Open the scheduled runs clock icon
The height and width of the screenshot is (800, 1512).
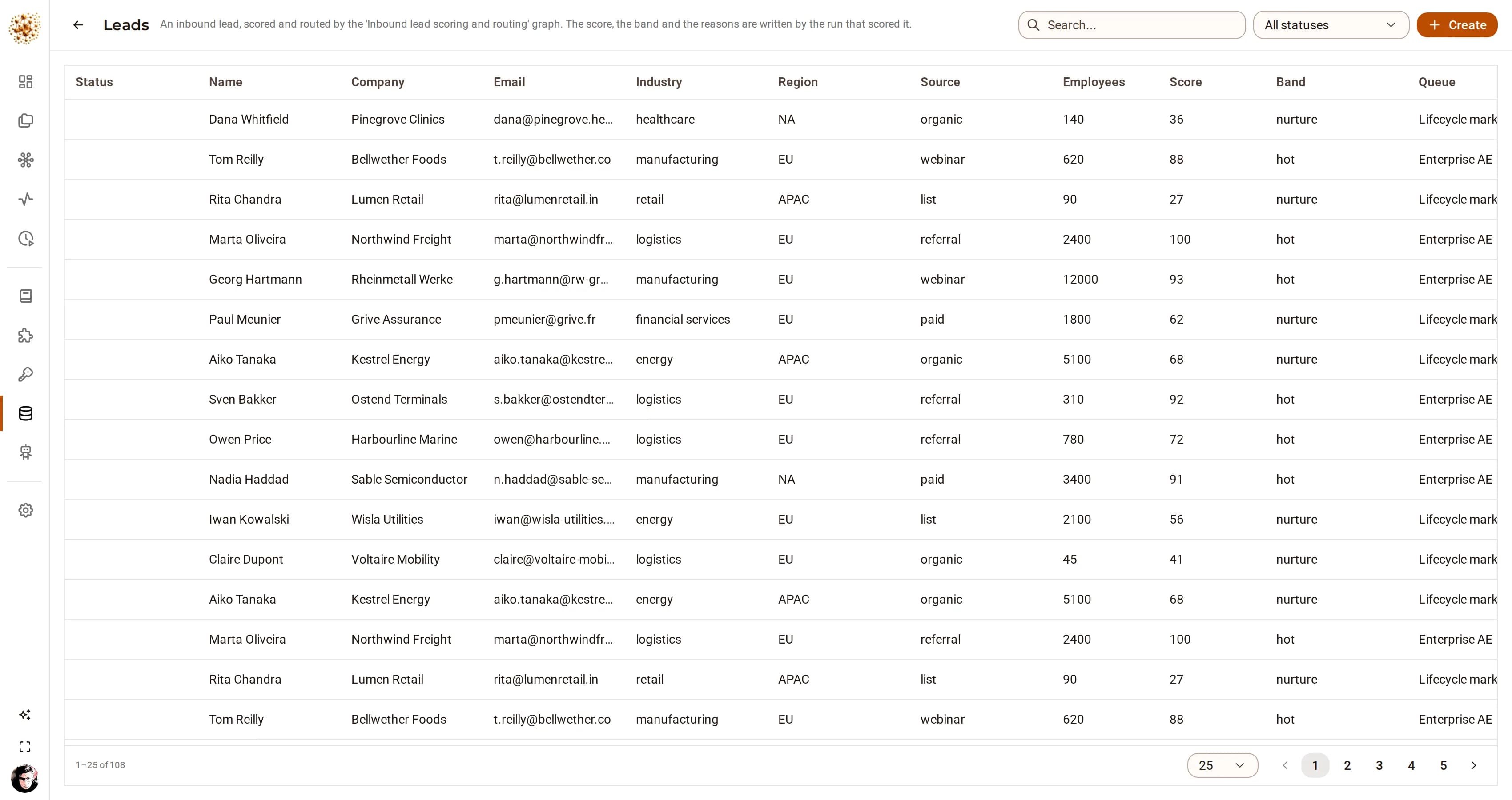point(25,239)
